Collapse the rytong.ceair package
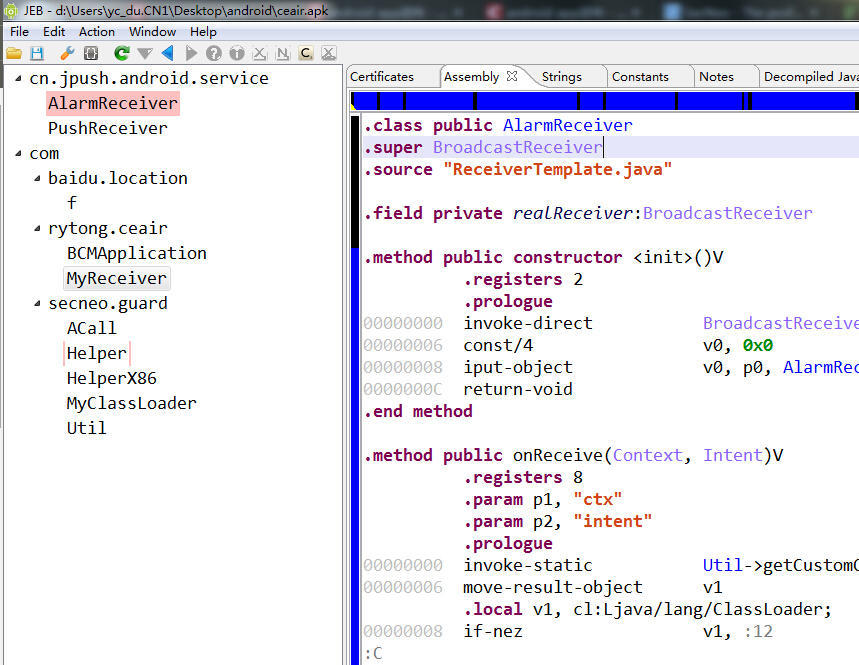 tap(37, 228)
